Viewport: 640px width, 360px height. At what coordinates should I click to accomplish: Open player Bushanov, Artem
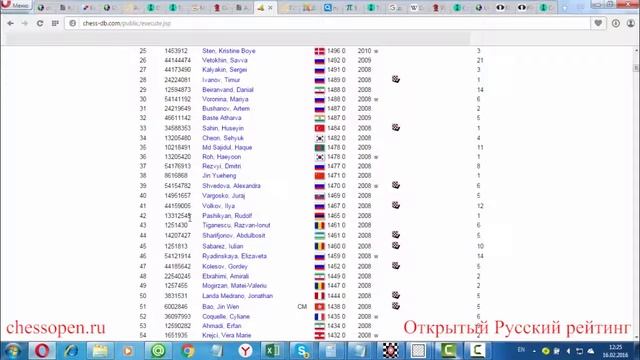coord(226,109)
